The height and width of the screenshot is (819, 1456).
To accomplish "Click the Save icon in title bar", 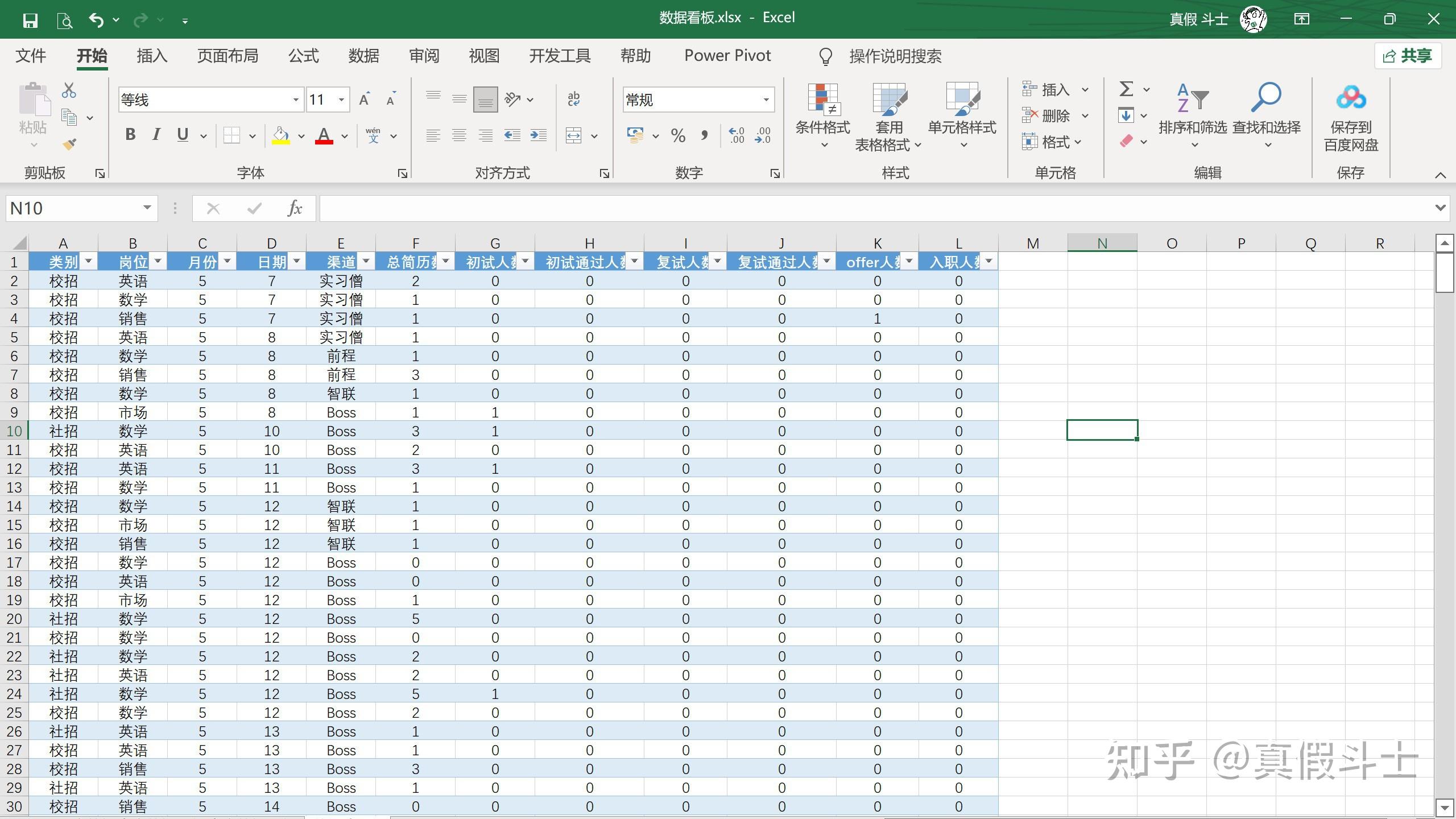I will 30,20.
